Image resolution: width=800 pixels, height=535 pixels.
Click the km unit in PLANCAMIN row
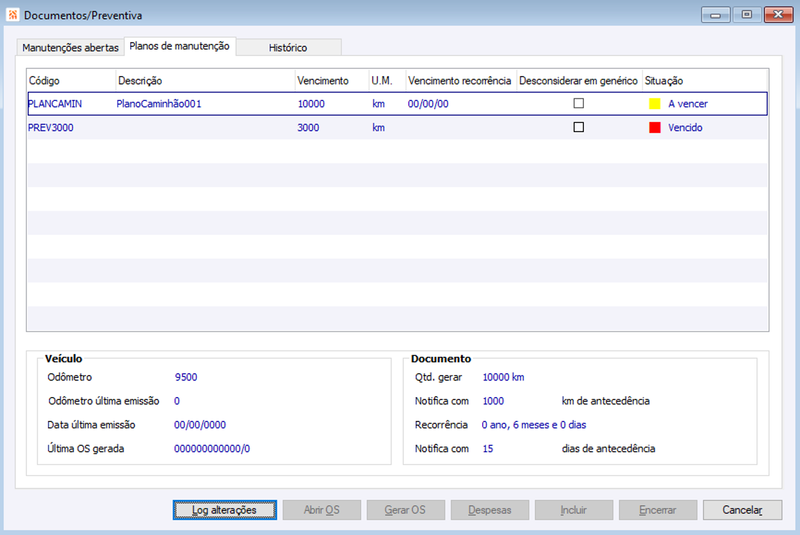coord(379,104)
